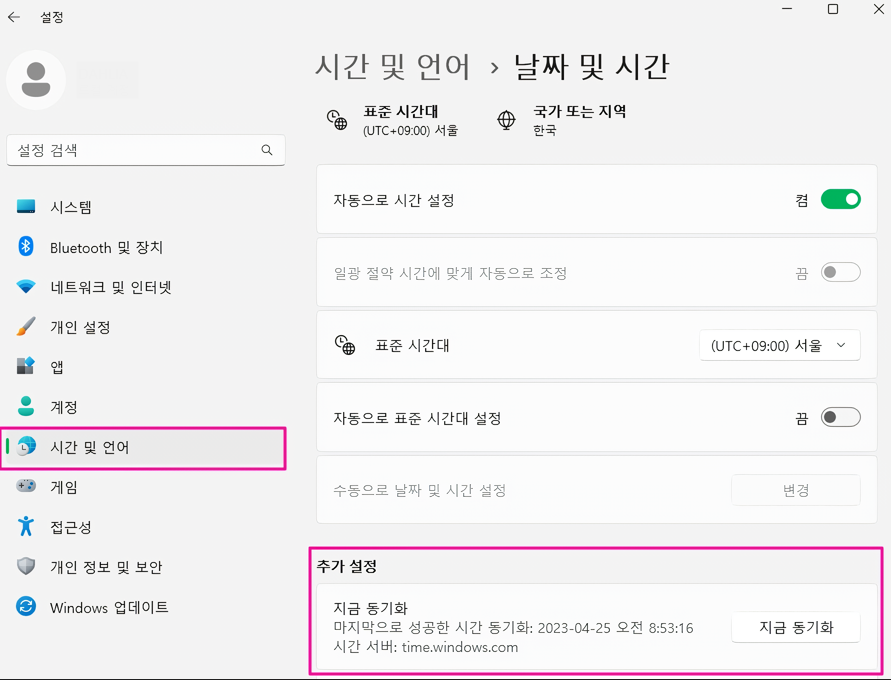Click the user profile avatar
This screenshot has width=891, height=680.
click(x=36, y=80)
